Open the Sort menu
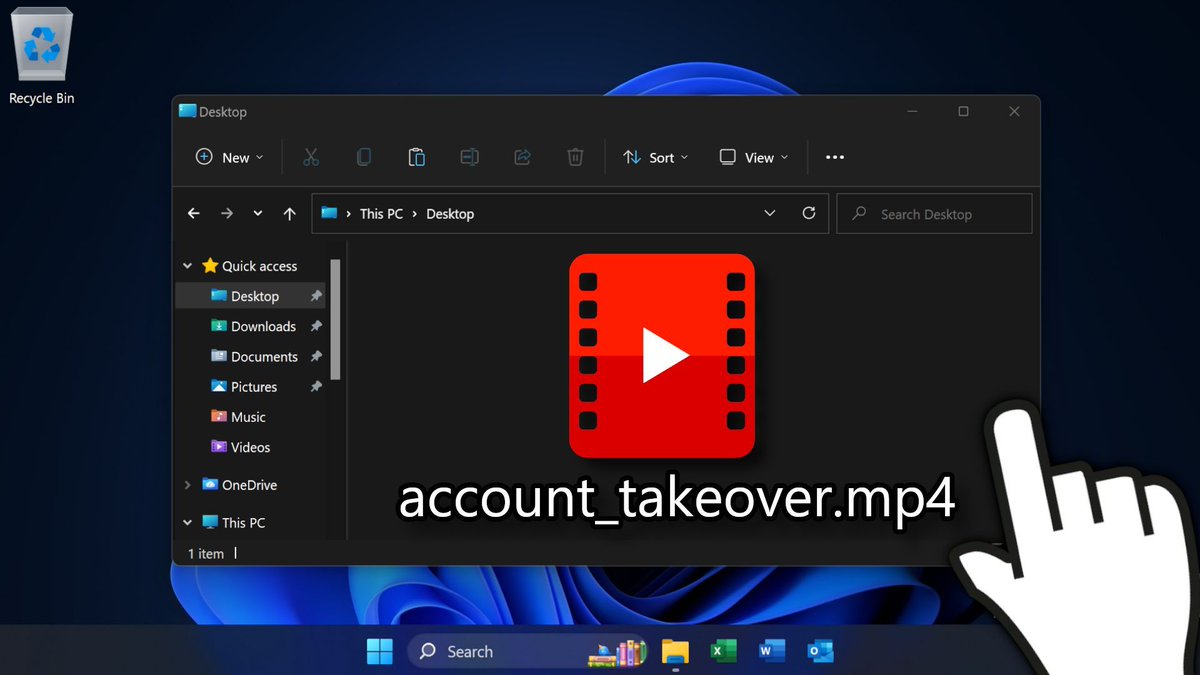This screenshot has height=675, width=1200. (655, 157)
